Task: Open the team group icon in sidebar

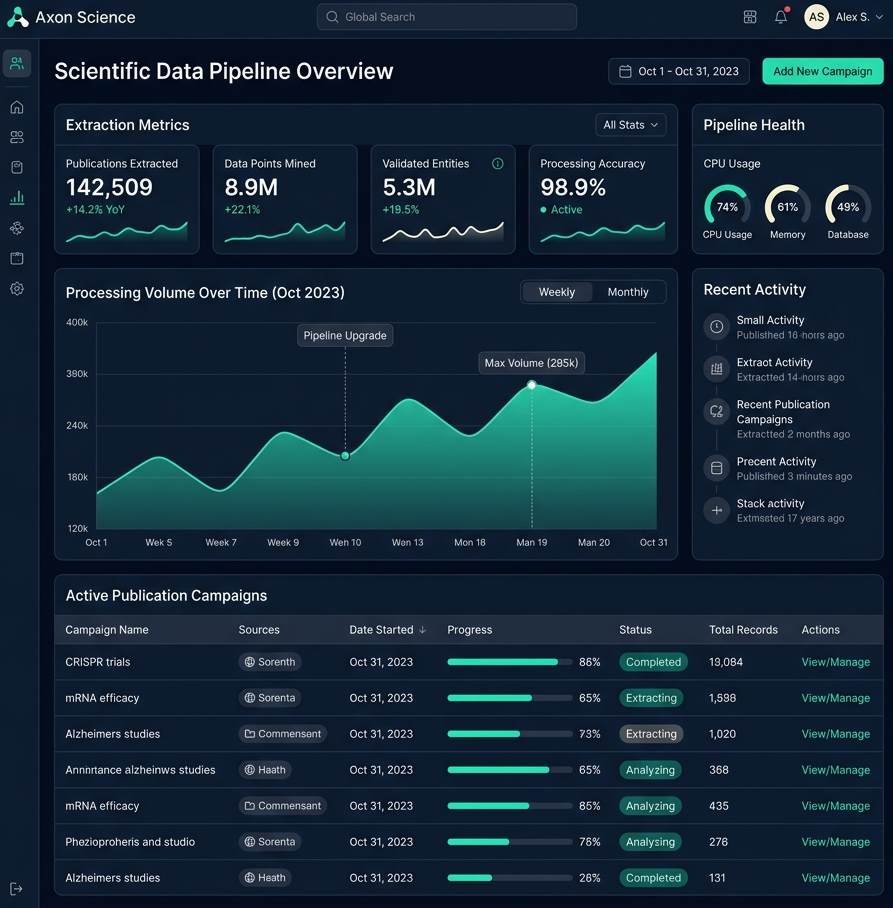Action: [17, 137]
